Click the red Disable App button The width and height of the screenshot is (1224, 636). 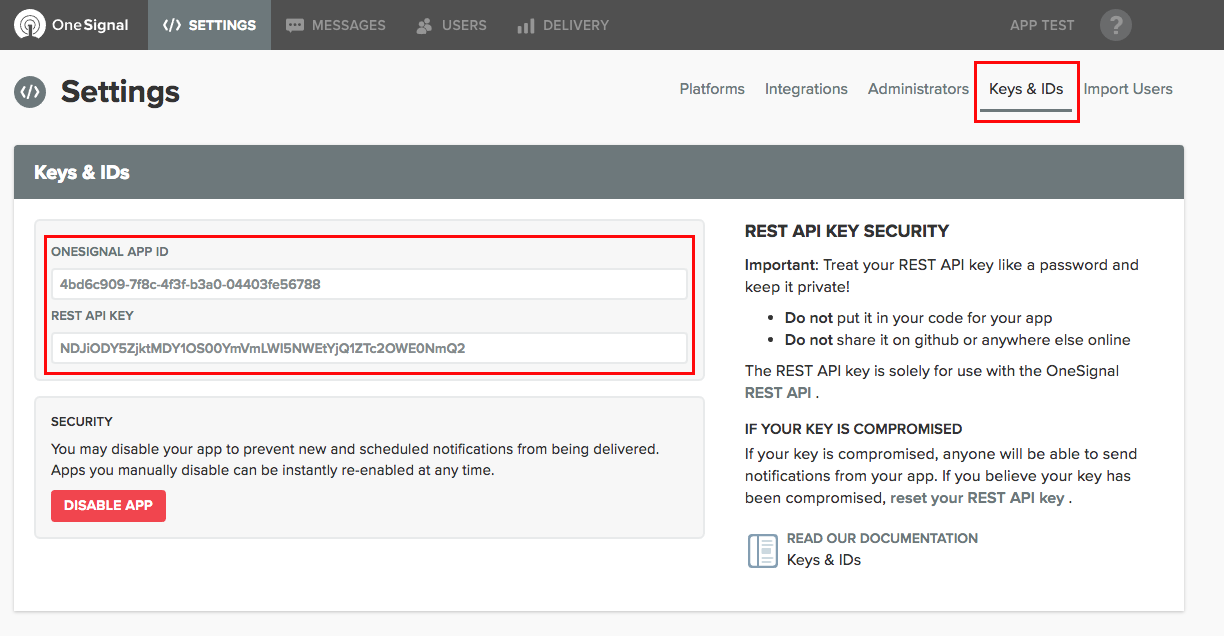pyautogui.click(x=108, y=506)
